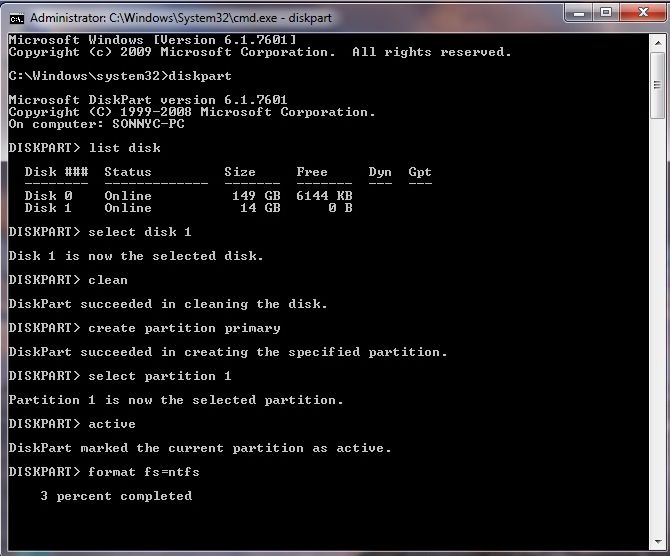
Task: Close the diskpart command window
Action: 643,12
